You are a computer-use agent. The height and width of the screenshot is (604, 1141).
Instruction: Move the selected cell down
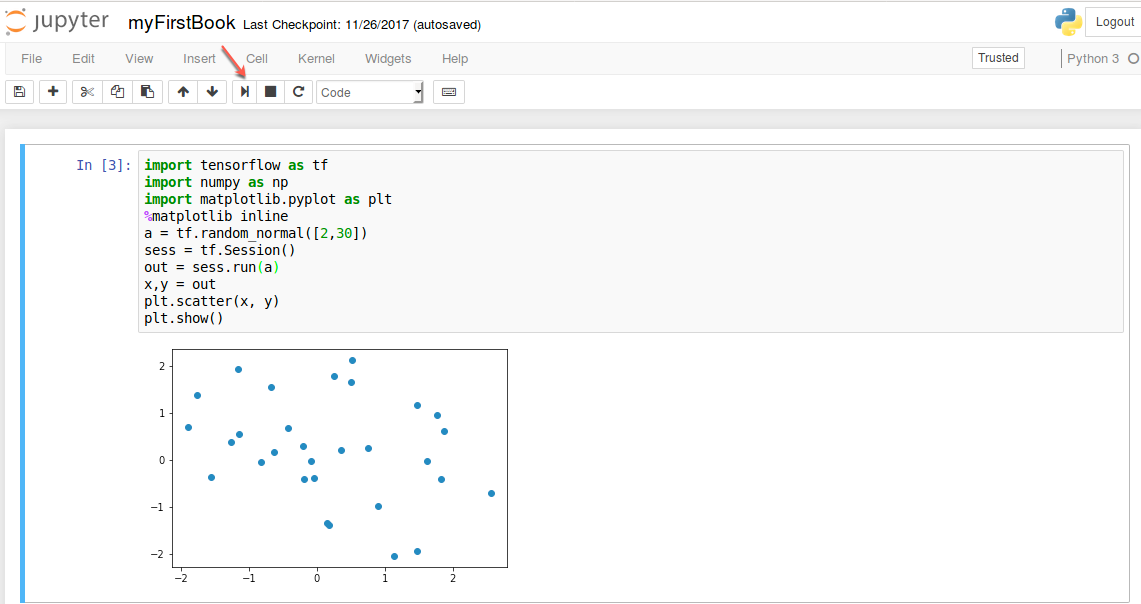point(212,91)
